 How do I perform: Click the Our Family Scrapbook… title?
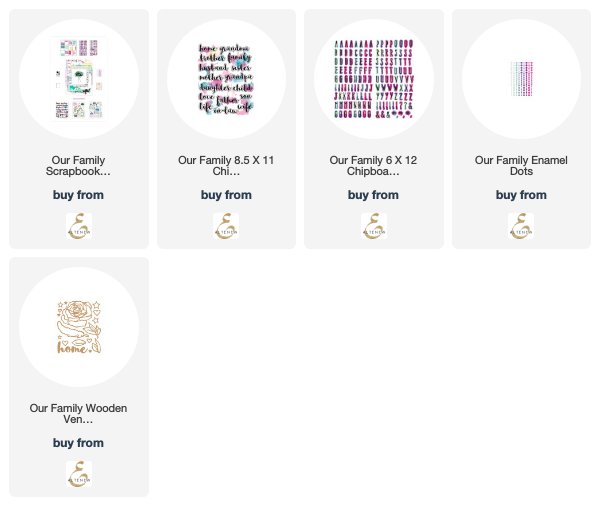pos(78,166)
